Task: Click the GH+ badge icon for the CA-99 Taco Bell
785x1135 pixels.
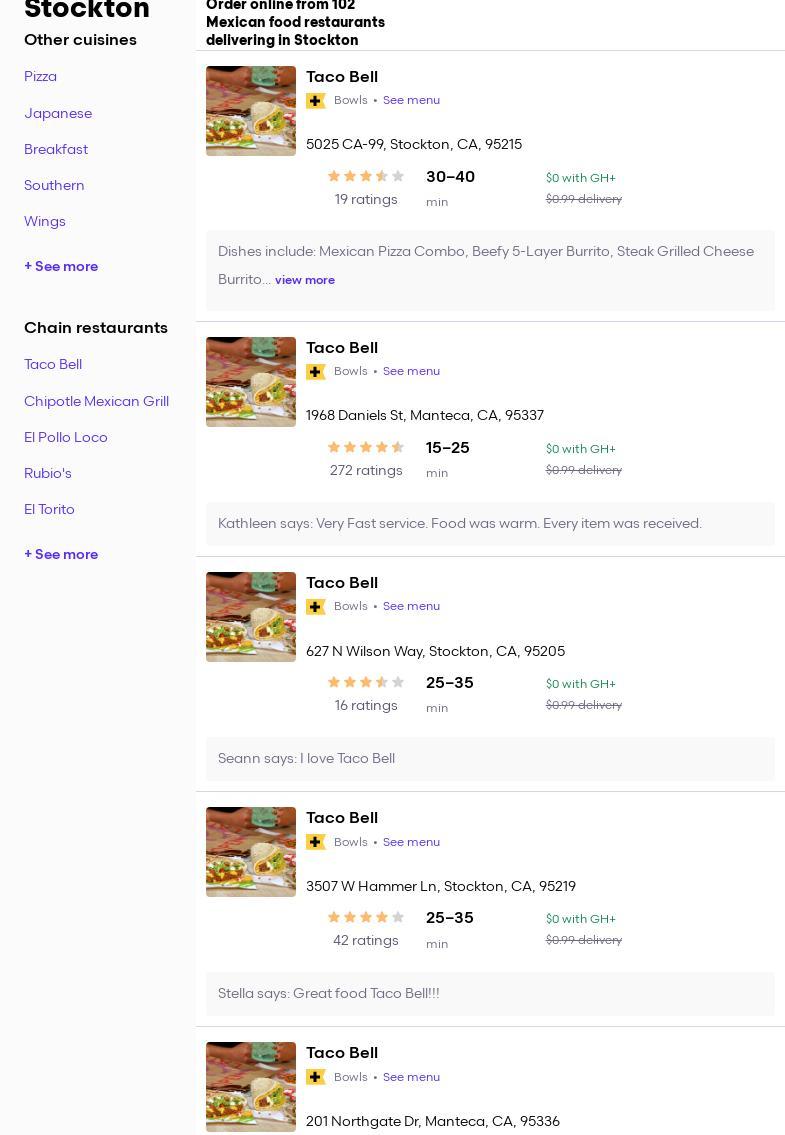Action: pyautogui.click(x=316, y=101)
